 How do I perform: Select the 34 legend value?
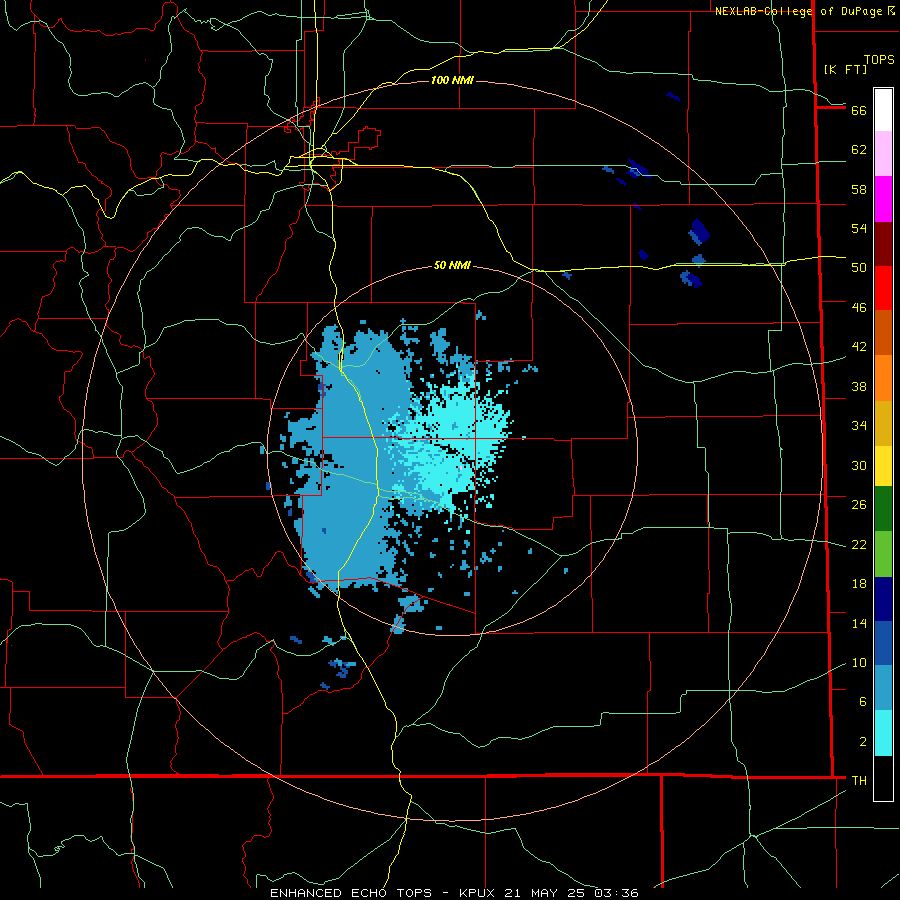pos(859,426)
